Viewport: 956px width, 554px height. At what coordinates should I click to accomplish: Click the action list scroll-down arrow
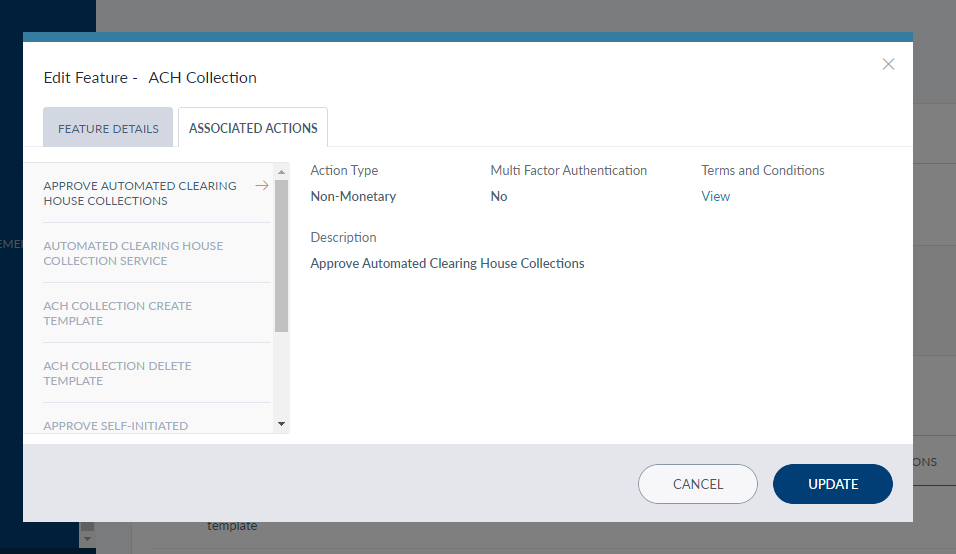click(x=282, y=425)
